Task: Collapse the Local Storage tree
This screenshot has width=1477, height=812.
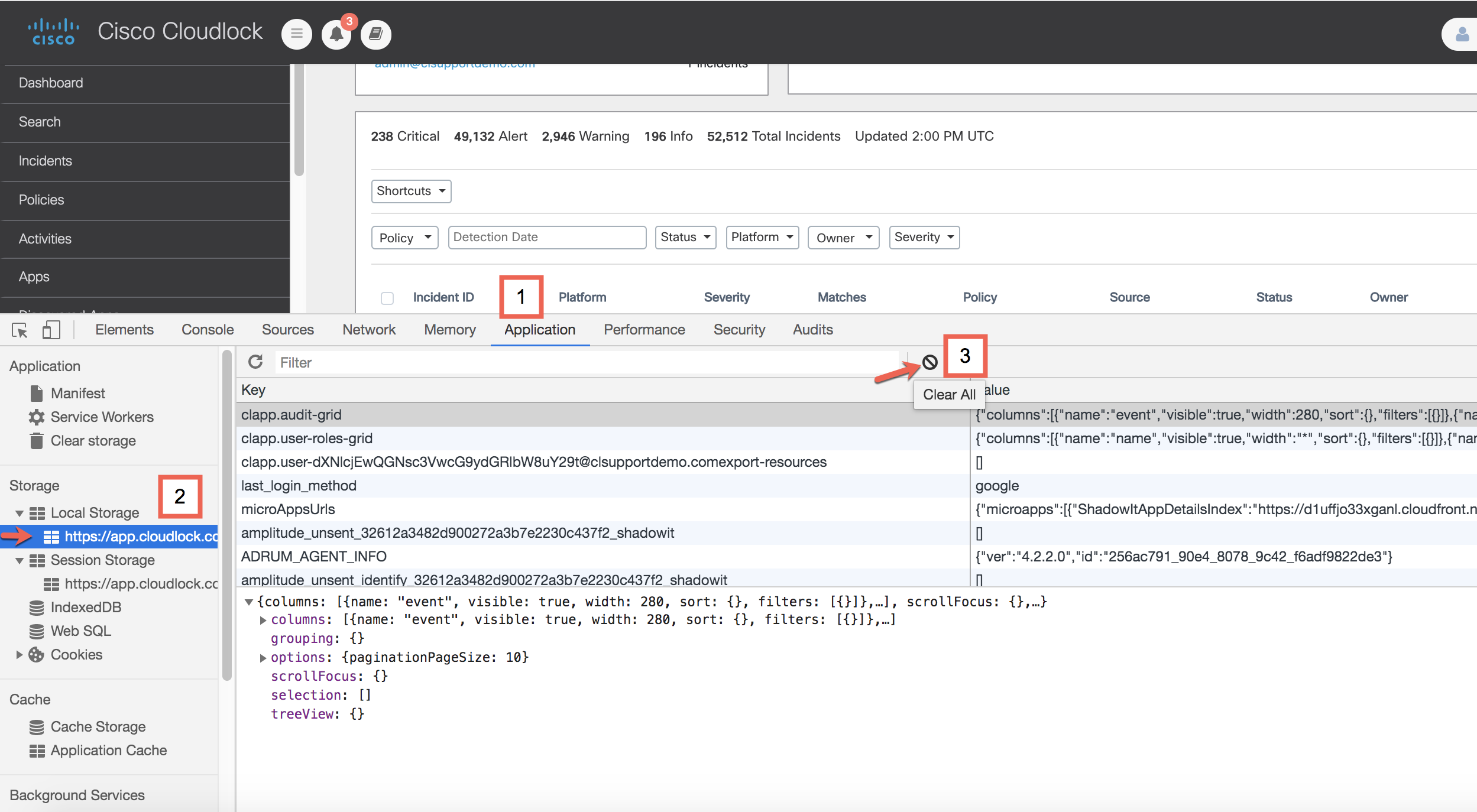Action: point(20,513)
